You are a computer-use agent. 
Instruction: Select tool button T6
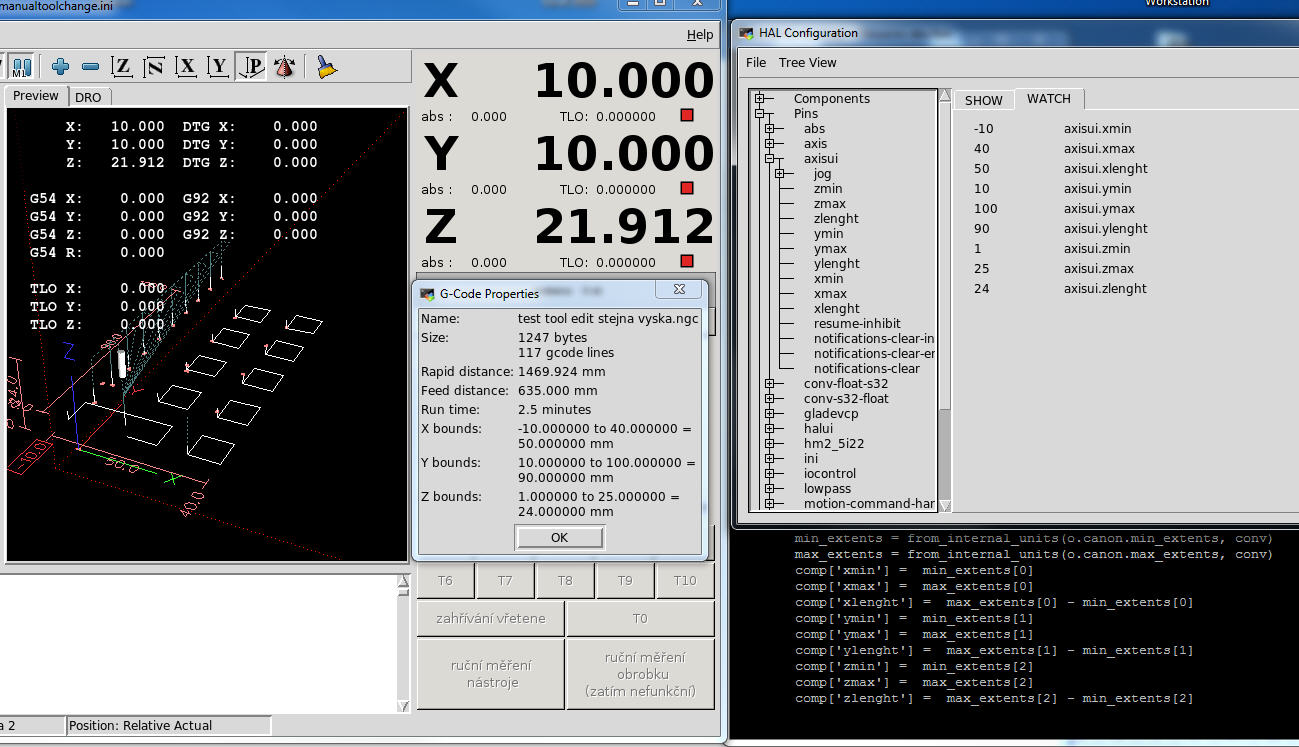point(446,581)
